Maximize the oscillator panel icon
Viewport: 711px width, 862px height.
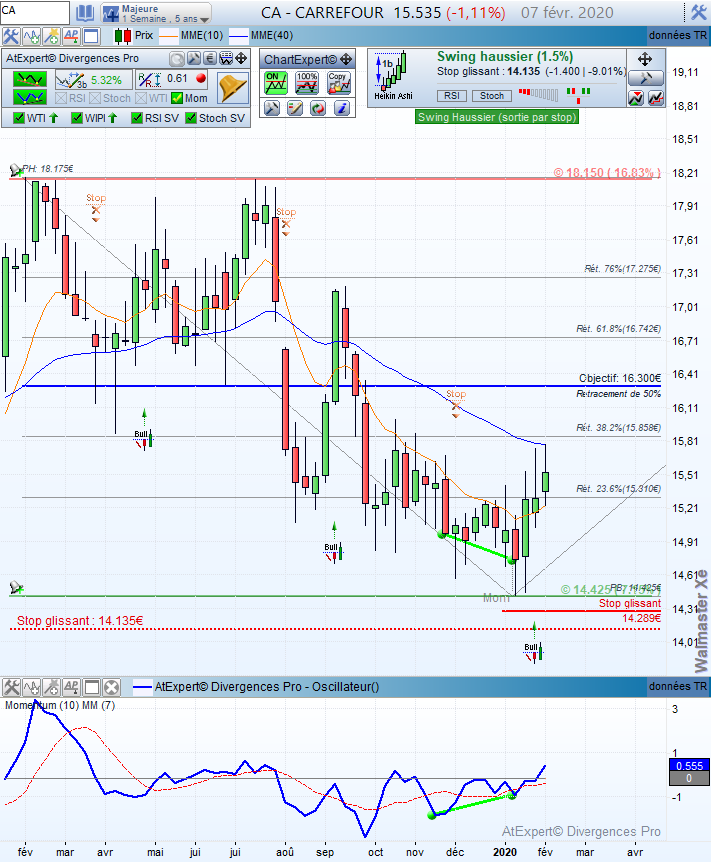click(x=91, y=687)
